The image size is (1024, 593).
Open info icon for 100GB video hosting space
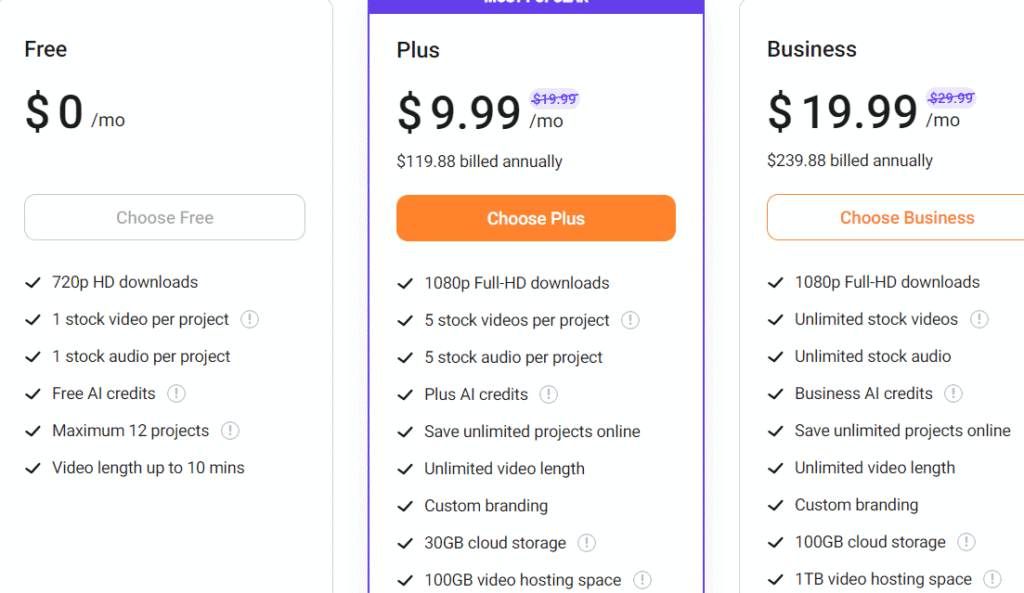[x=642, y=580]
